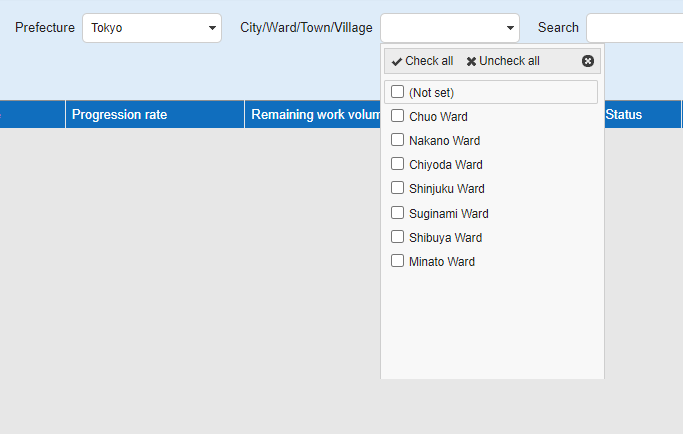Close the ward multiselect dropdown panel
The width and height of the screenshot is (683, 434).
[588, 61]
